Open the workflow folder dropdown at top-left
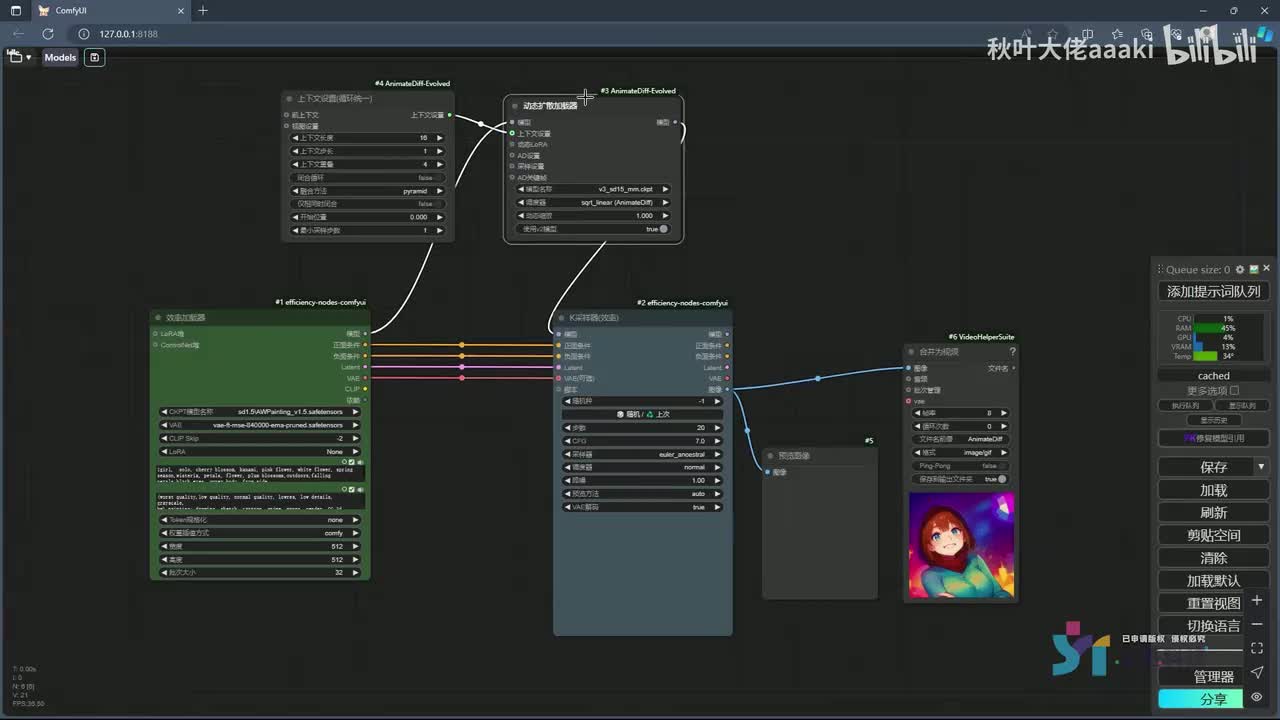The height and width of the screenshot is (720, 1280). (19, 57)
